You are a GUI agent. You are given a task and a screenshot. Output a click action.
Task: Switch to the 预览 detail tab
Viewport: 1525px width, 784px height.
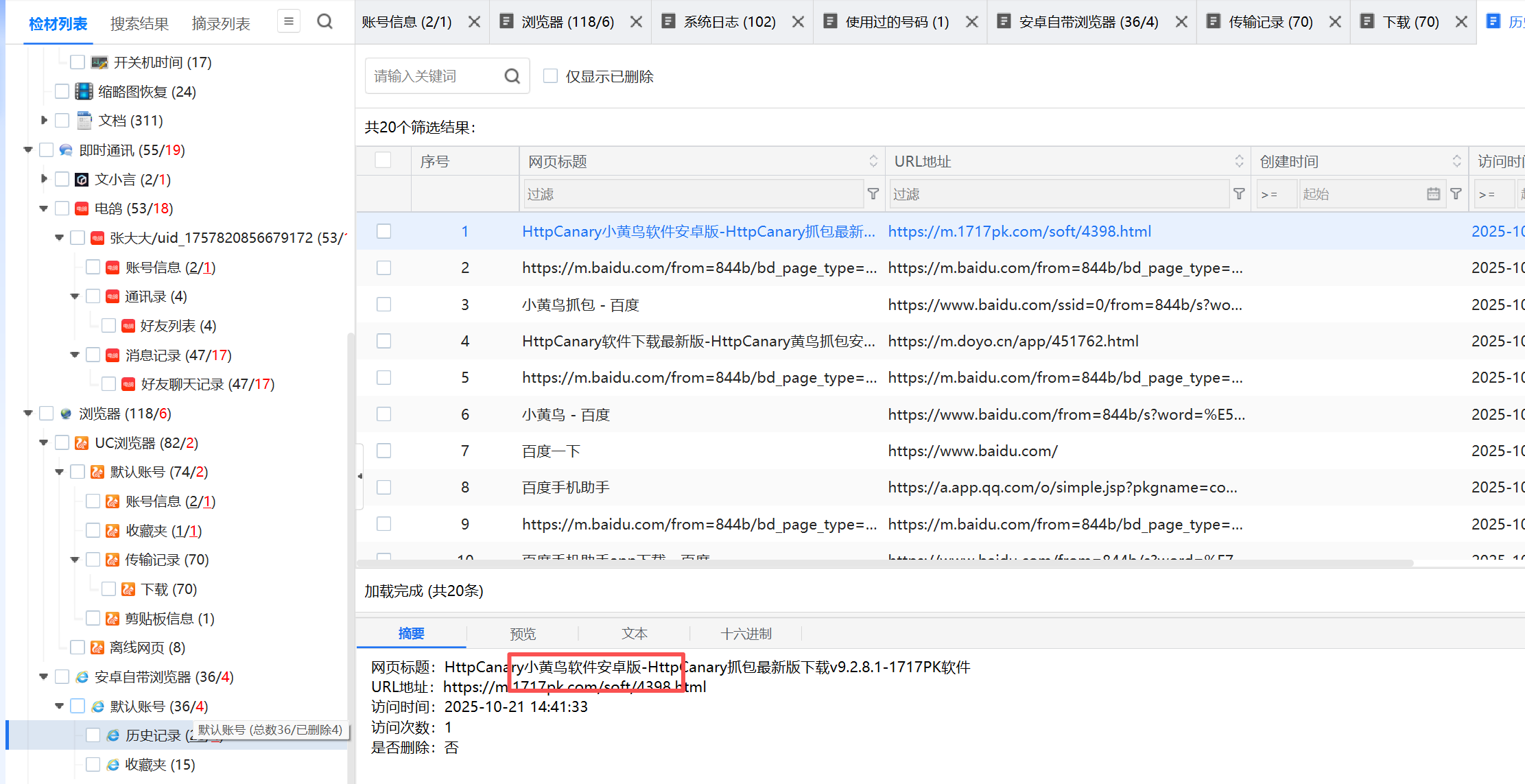pyautogui.click(x=523, y=634)
